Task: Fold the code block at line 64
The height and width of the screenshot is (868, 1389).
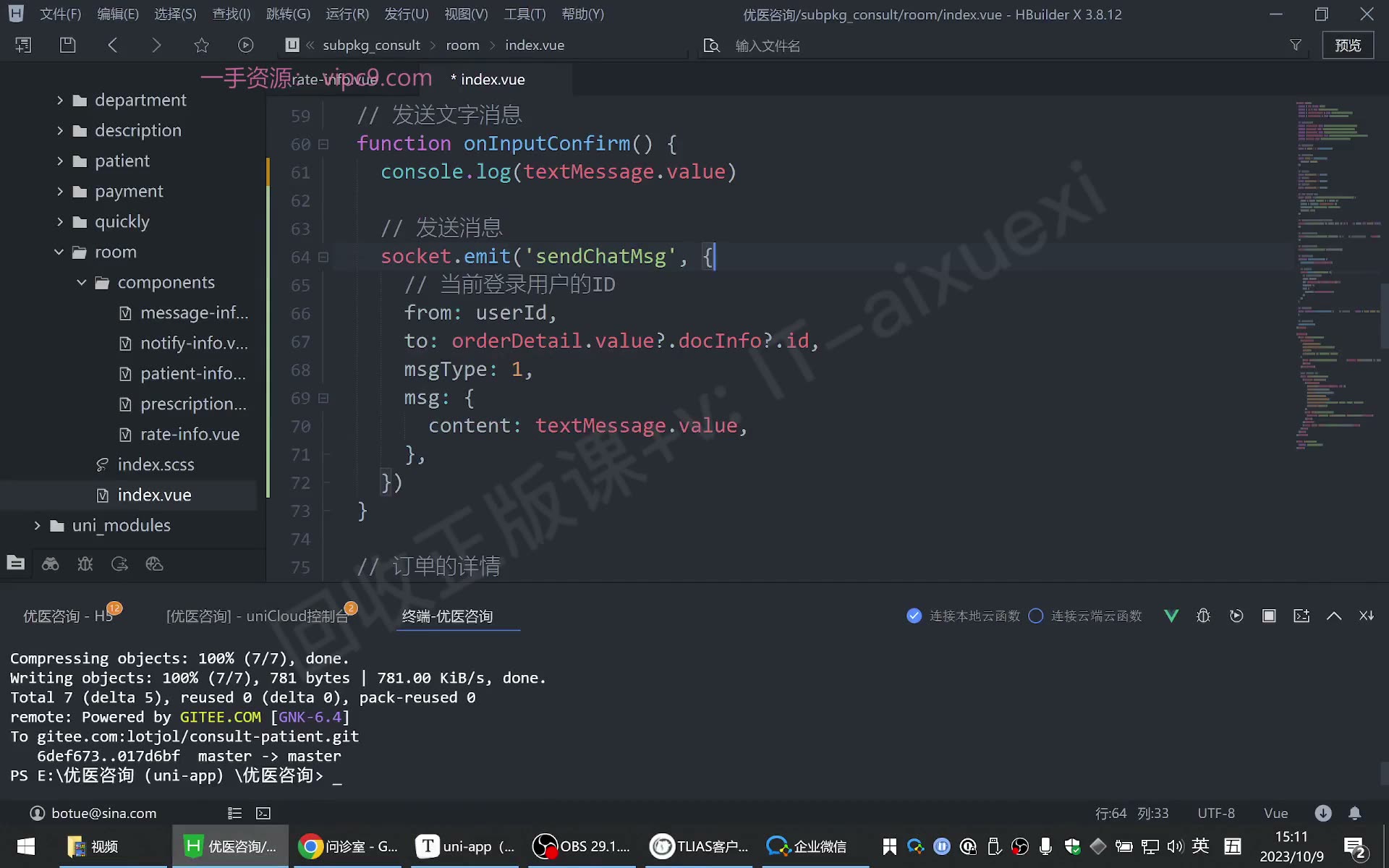Action: [323, 257]
